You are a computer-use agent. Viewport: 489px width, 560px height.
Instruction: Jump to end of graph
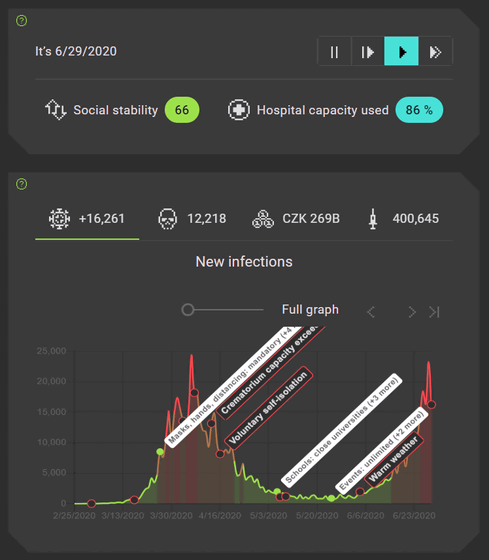pos(434,312)
